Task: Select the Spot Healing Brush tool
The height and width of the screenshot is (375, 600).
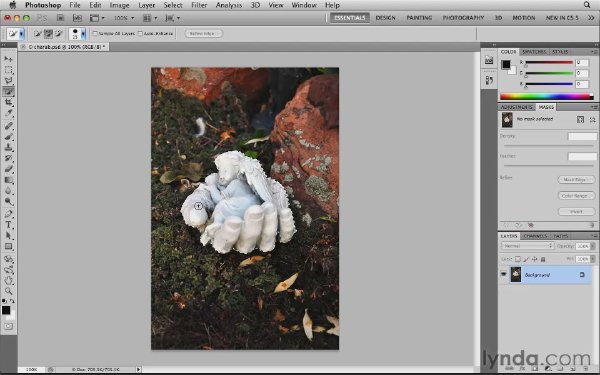Action: point(8,126)
